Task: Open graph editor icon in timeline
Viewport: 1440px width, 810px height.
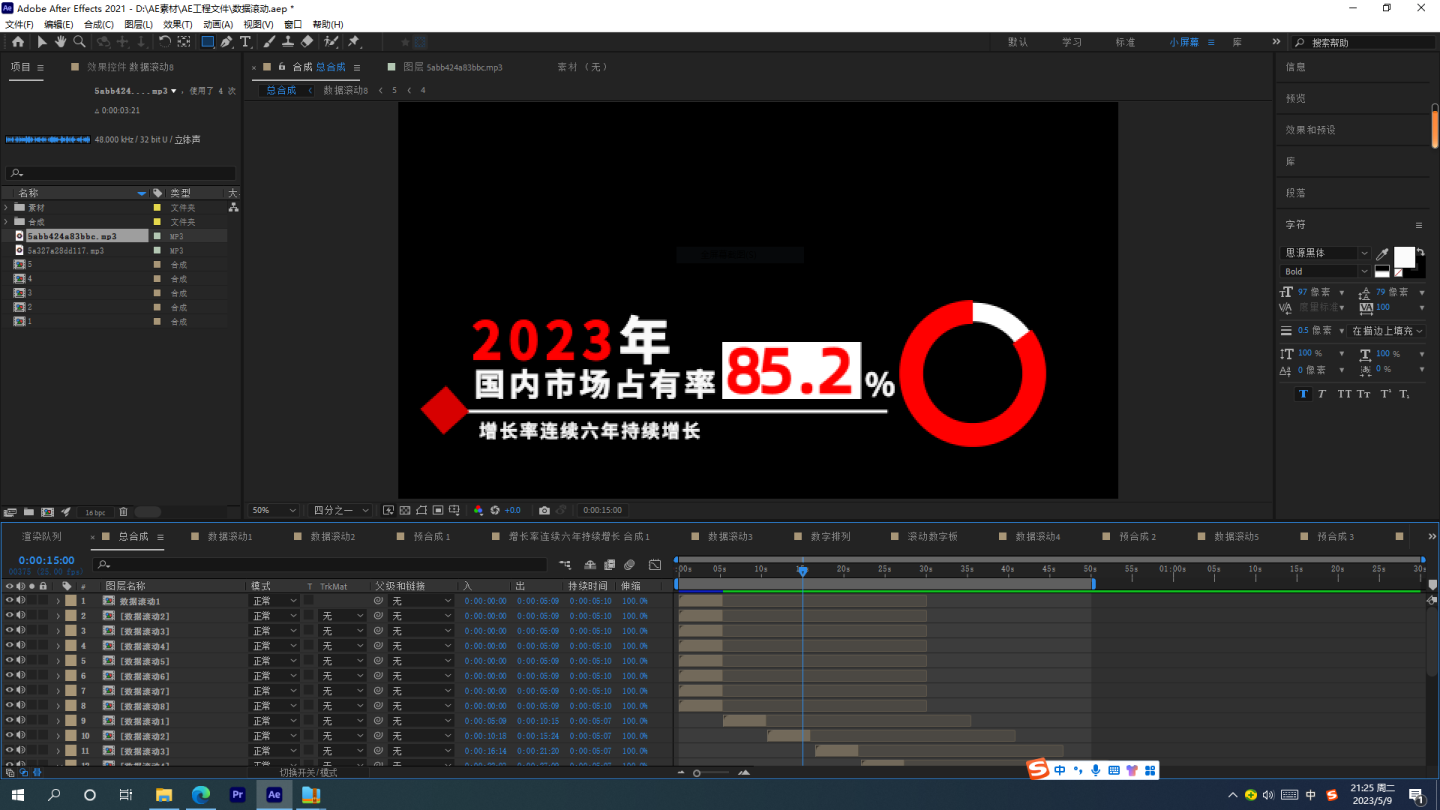Action: [x=655, y=565]
